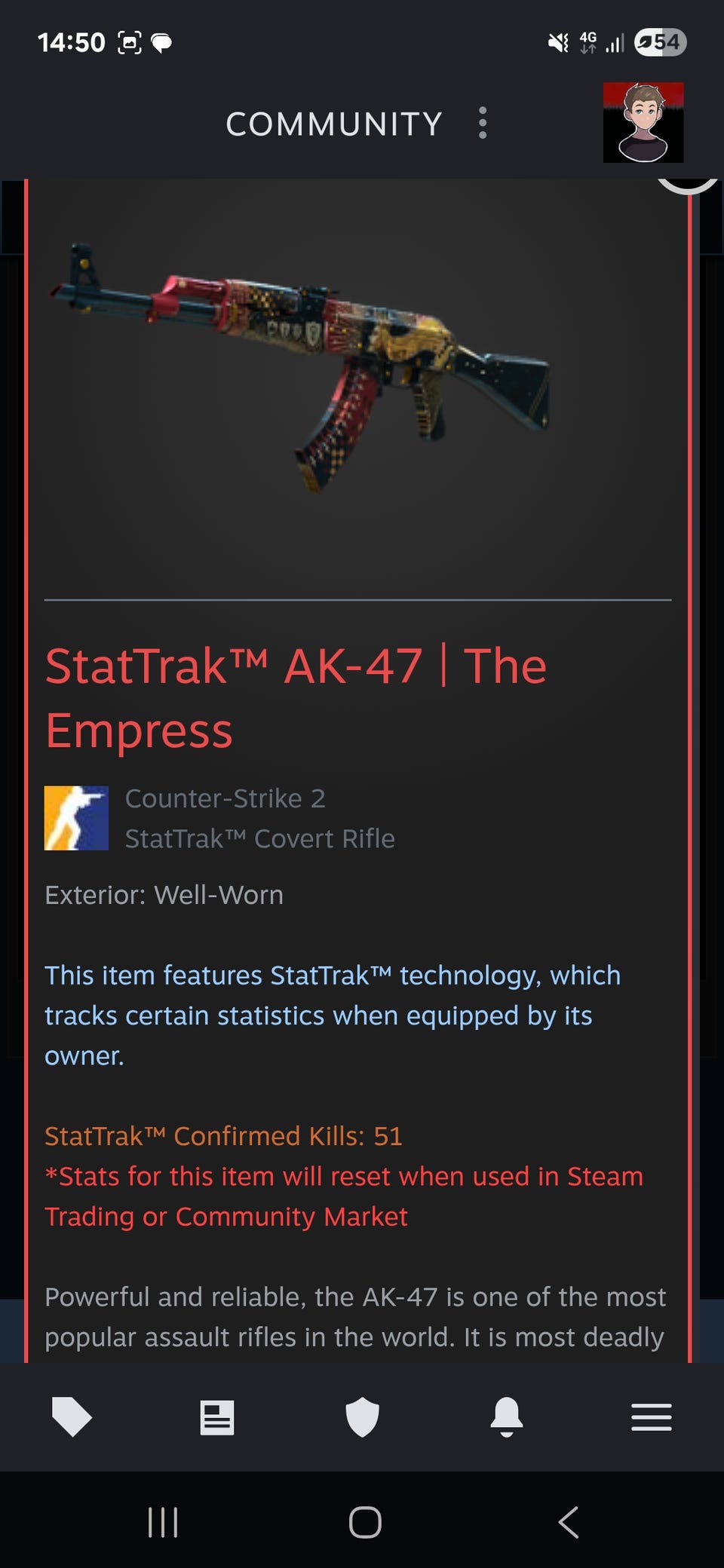Image resolution: width=724 pixels, height=1568 pixels.
Task: Tap the Exterior: Well-Worn label
Action: click(164, 895)
